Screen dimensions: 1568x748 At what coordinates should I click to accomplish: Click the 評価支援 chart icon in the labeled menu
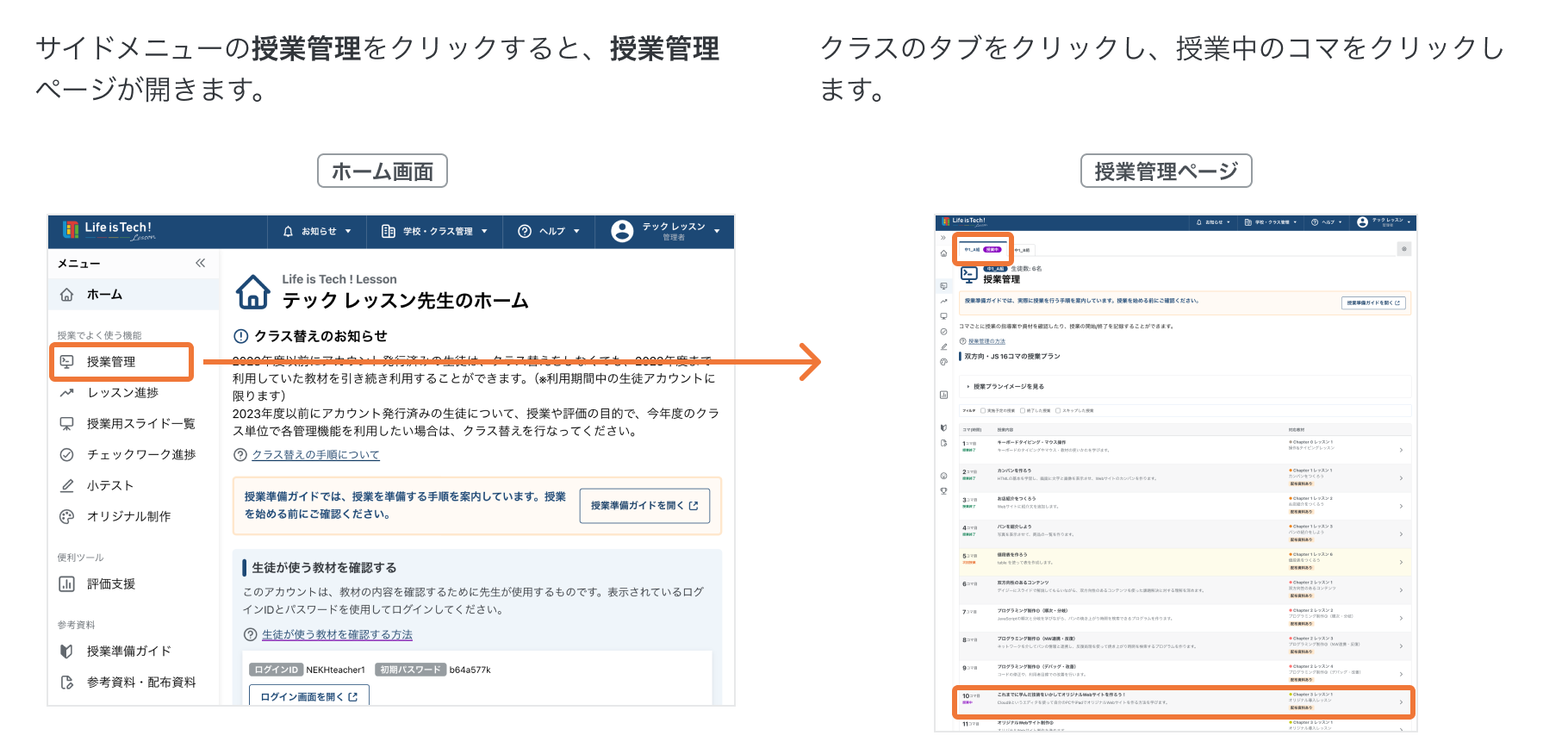tap(66, 584)
